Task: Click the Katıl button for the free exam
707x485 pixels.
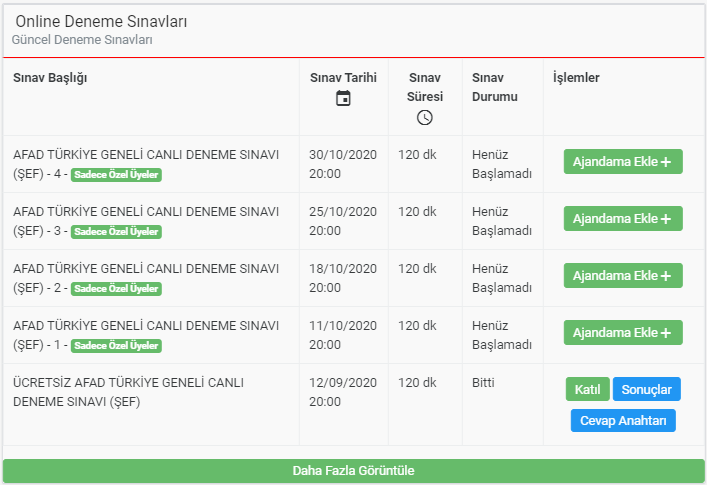Action: (588, 389)
